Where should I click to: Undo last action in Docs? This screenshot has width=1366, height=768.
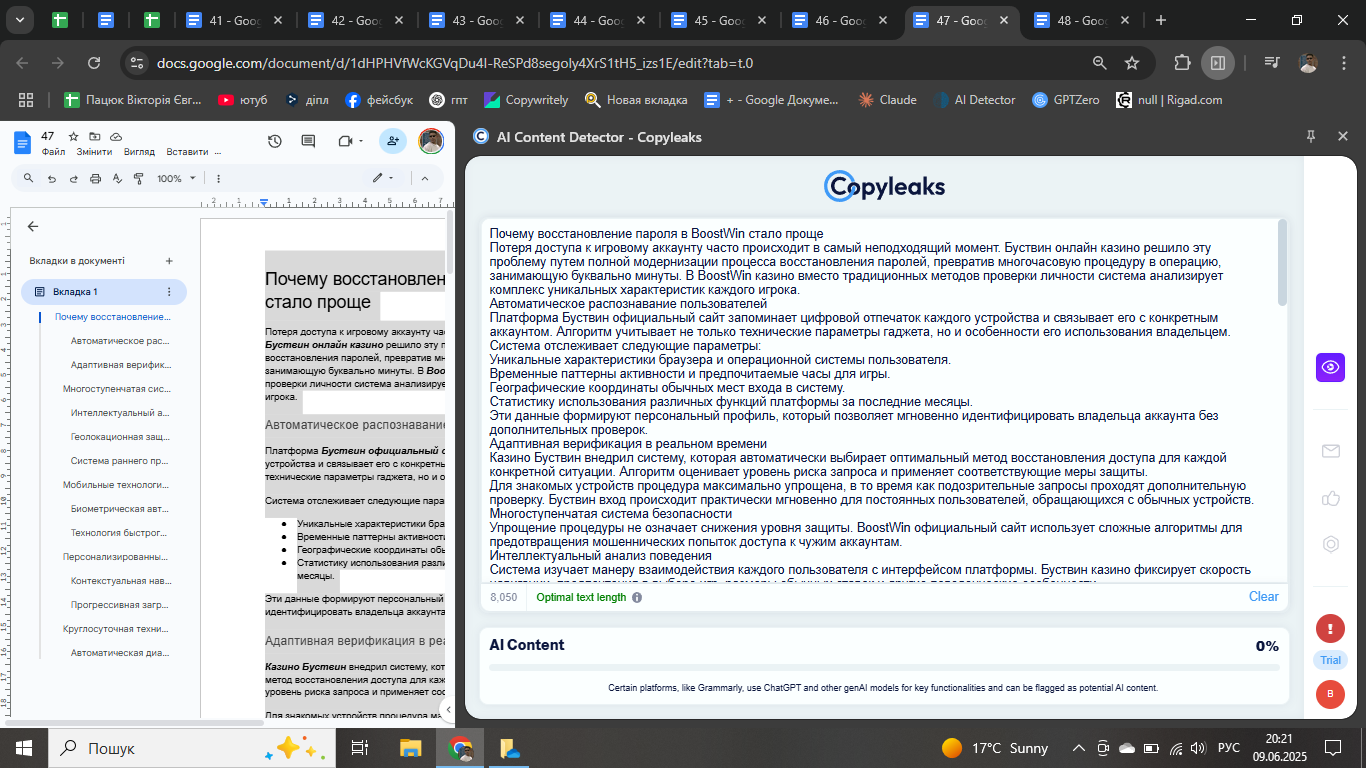(x=52, y=178)
